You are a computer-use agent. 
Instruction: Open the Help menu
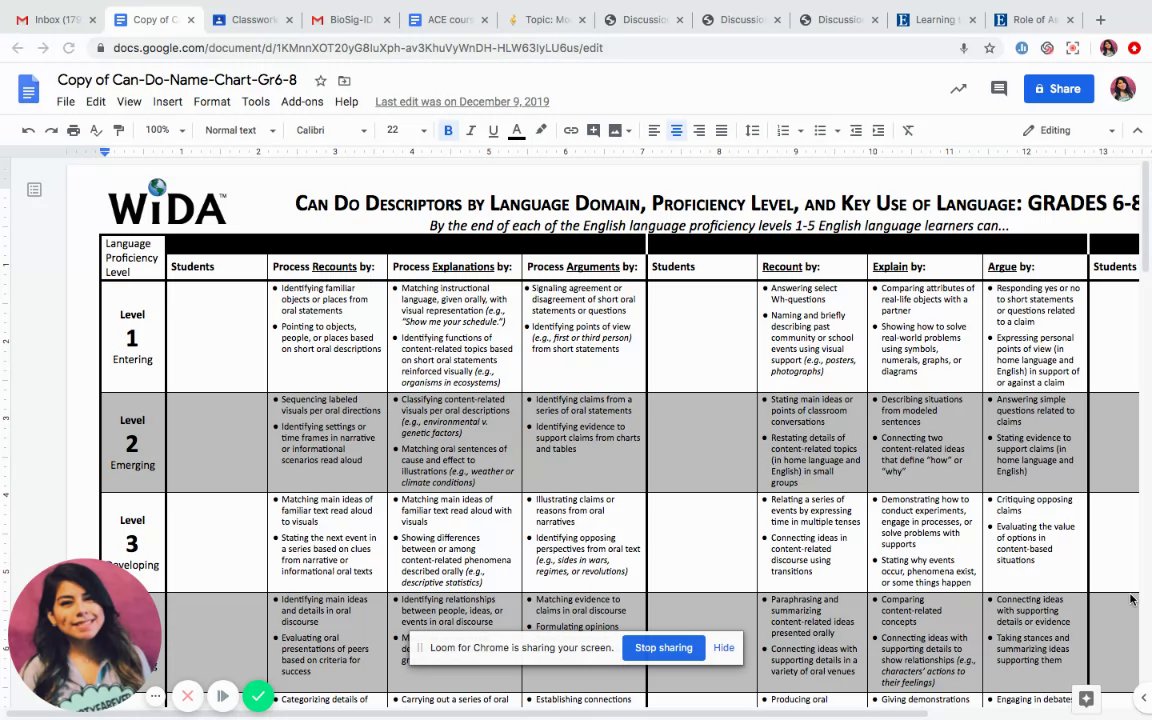[x=346, y=101]
